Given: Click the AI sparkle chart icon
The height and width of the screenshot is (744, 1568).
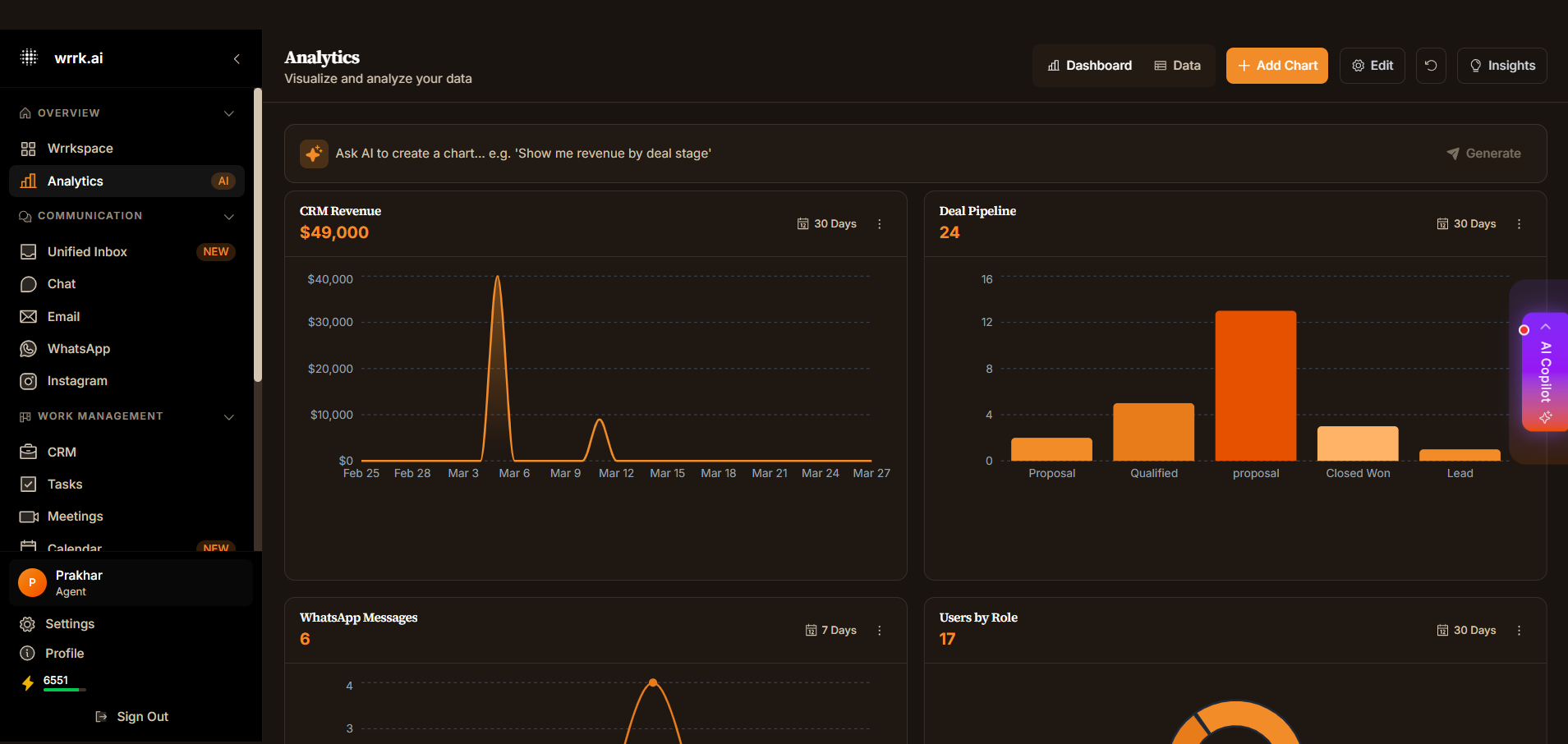Looking at the screenshot, I should click(314, 154).
